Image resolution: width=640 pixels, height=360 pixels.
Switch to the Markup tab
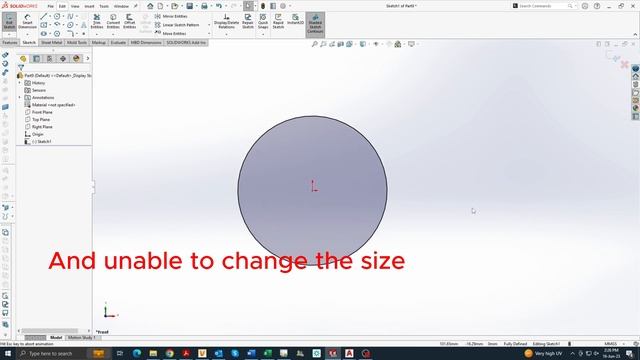click(98, 42)
